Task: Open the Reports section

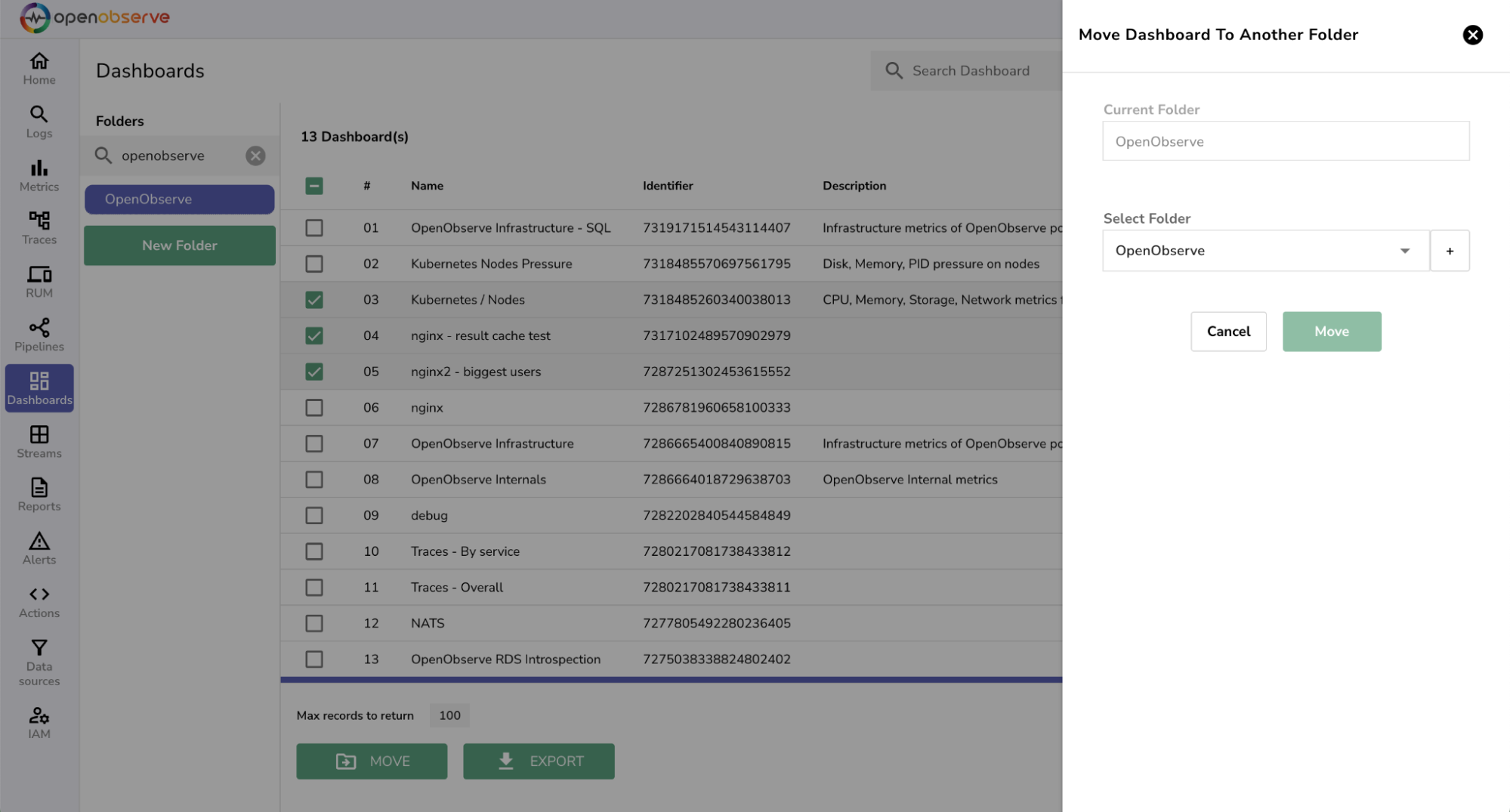Action: tap(39, 494)
